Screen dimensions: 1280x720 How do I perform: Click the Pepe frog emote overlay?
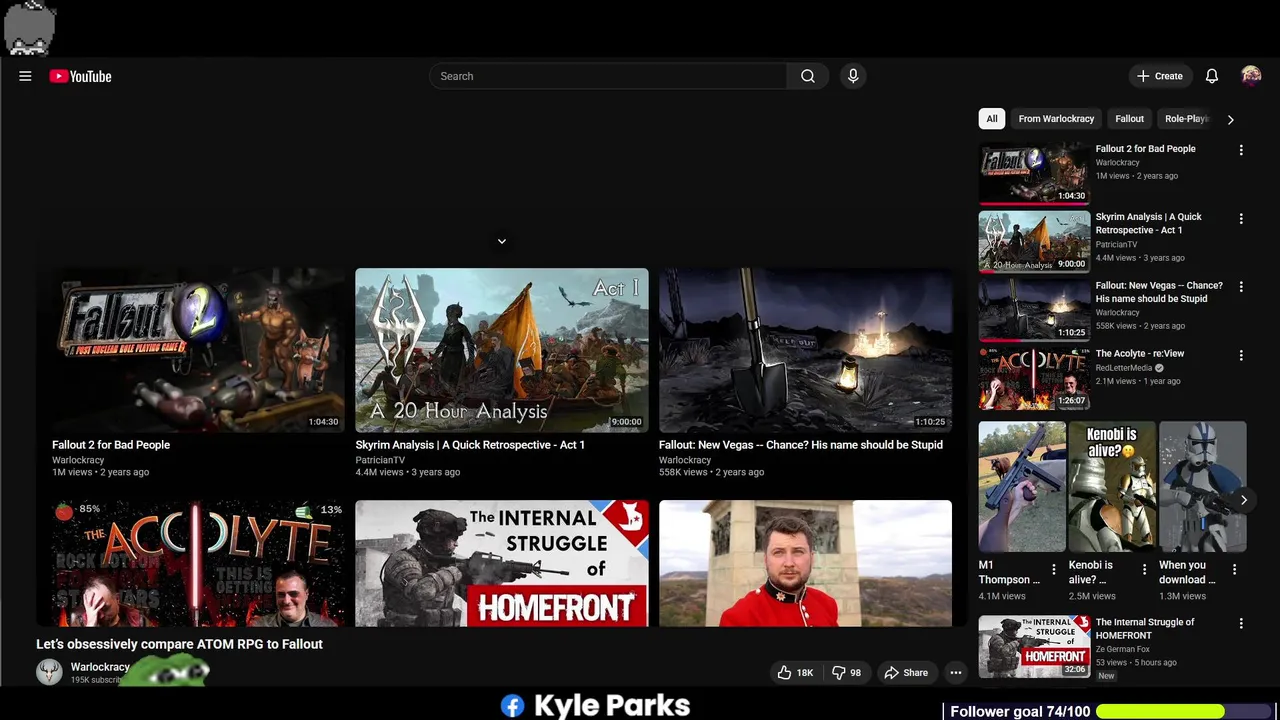[x=168, y=672]
